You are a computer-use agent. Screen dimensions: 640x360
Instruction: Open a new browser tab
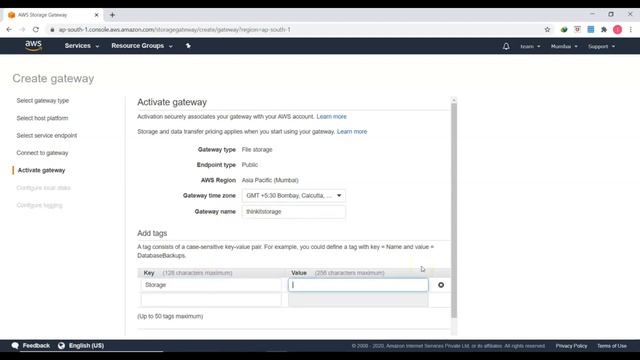(x=112, y=15)
